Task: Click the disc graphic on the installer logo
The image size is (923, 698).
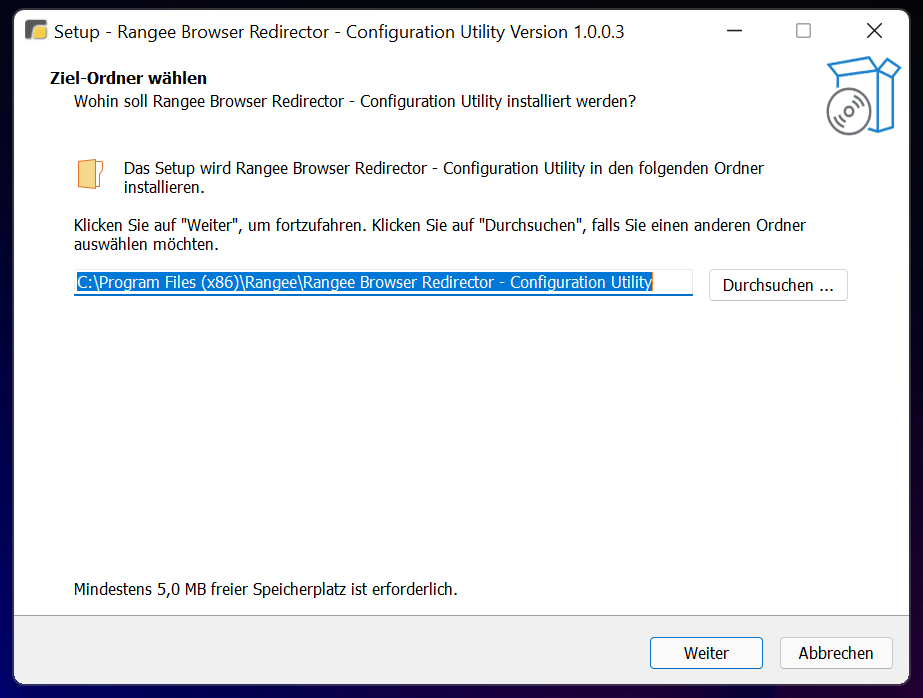Action: (x=849, y=112)
